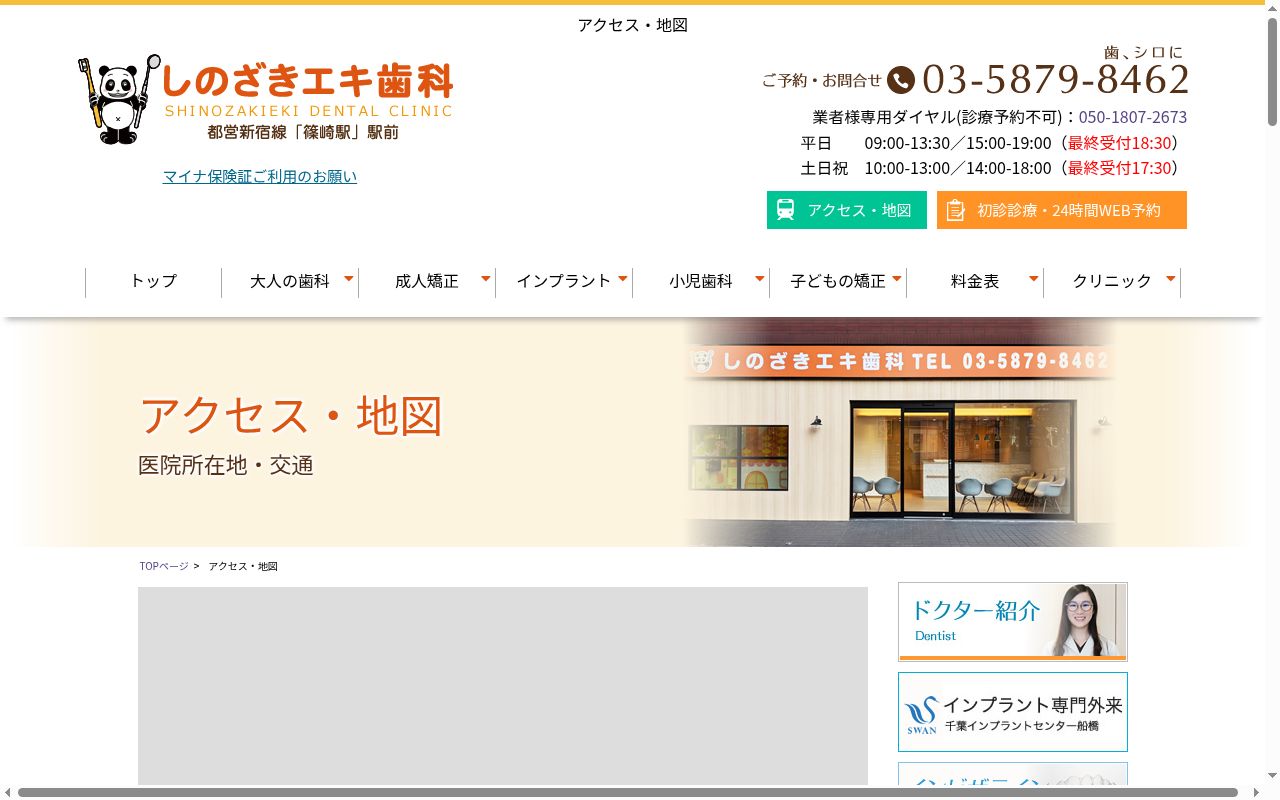Open the インプラント専門外来 banner
The height and width of the screenshot is (800, 1280).
(1013, 712)
